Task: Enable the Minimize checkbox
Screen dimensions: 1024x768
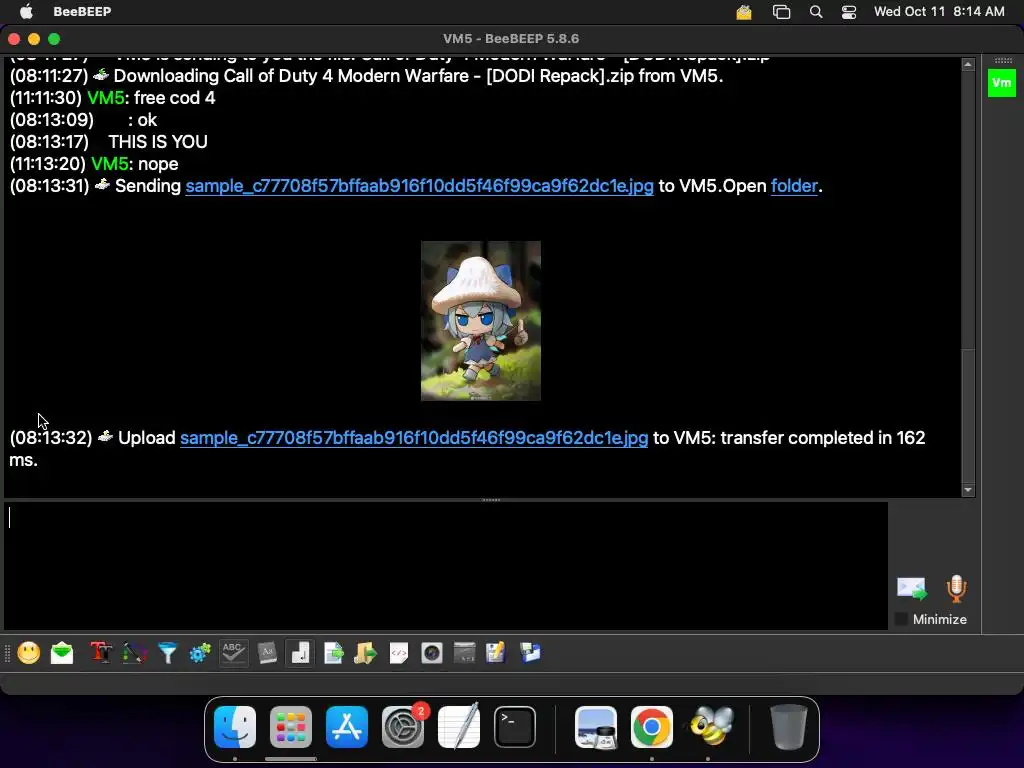Action: 901,619
